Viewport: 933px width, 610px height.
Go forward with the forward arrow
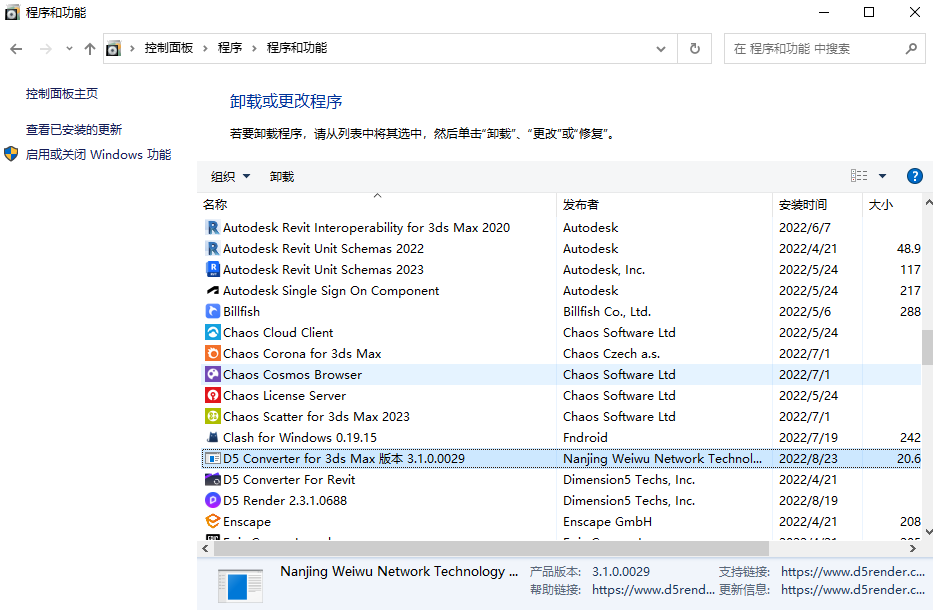(45, 49)
